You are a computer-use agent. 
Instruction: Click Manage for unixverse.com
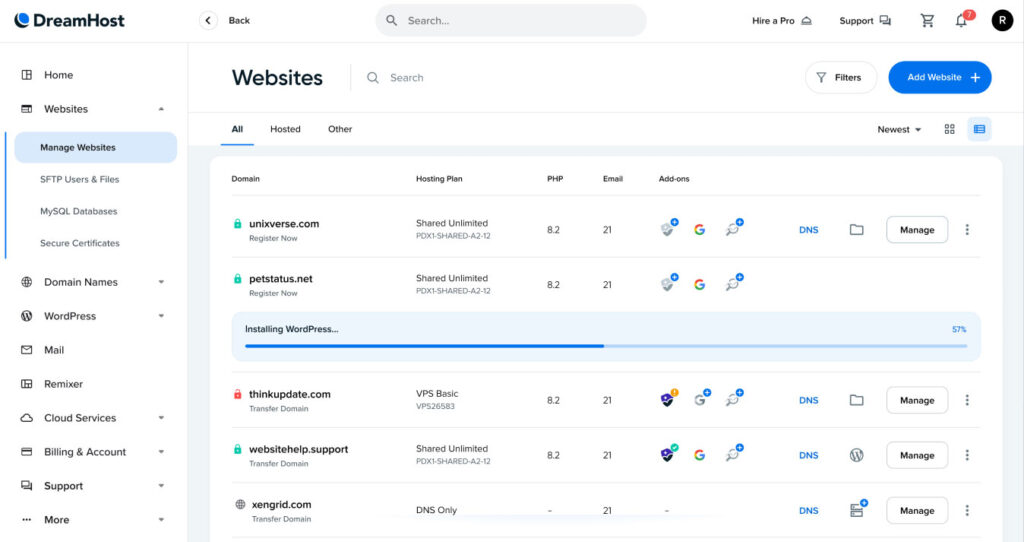[917, 230]
